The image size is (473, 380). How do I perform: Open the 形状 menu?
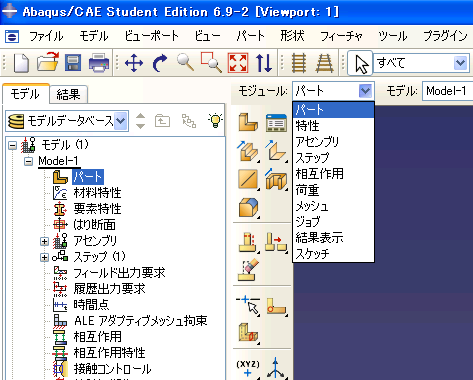click(292, 36)
